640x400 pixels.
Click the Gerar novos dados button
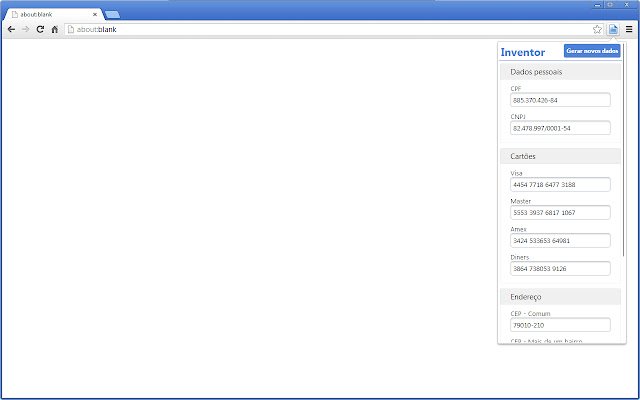[x=592, y=51]
